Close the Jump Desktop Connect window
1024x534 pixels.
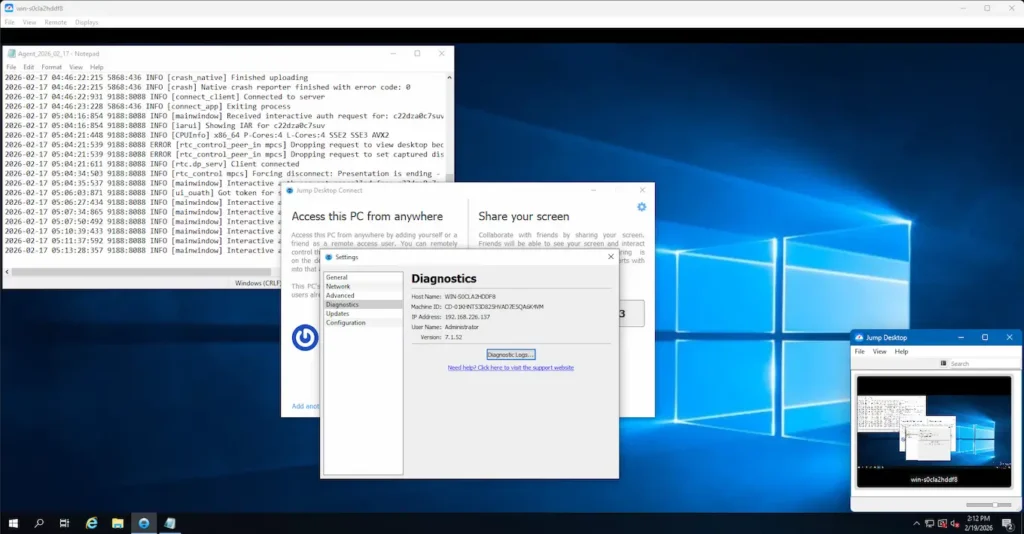[x=642, y=190]
